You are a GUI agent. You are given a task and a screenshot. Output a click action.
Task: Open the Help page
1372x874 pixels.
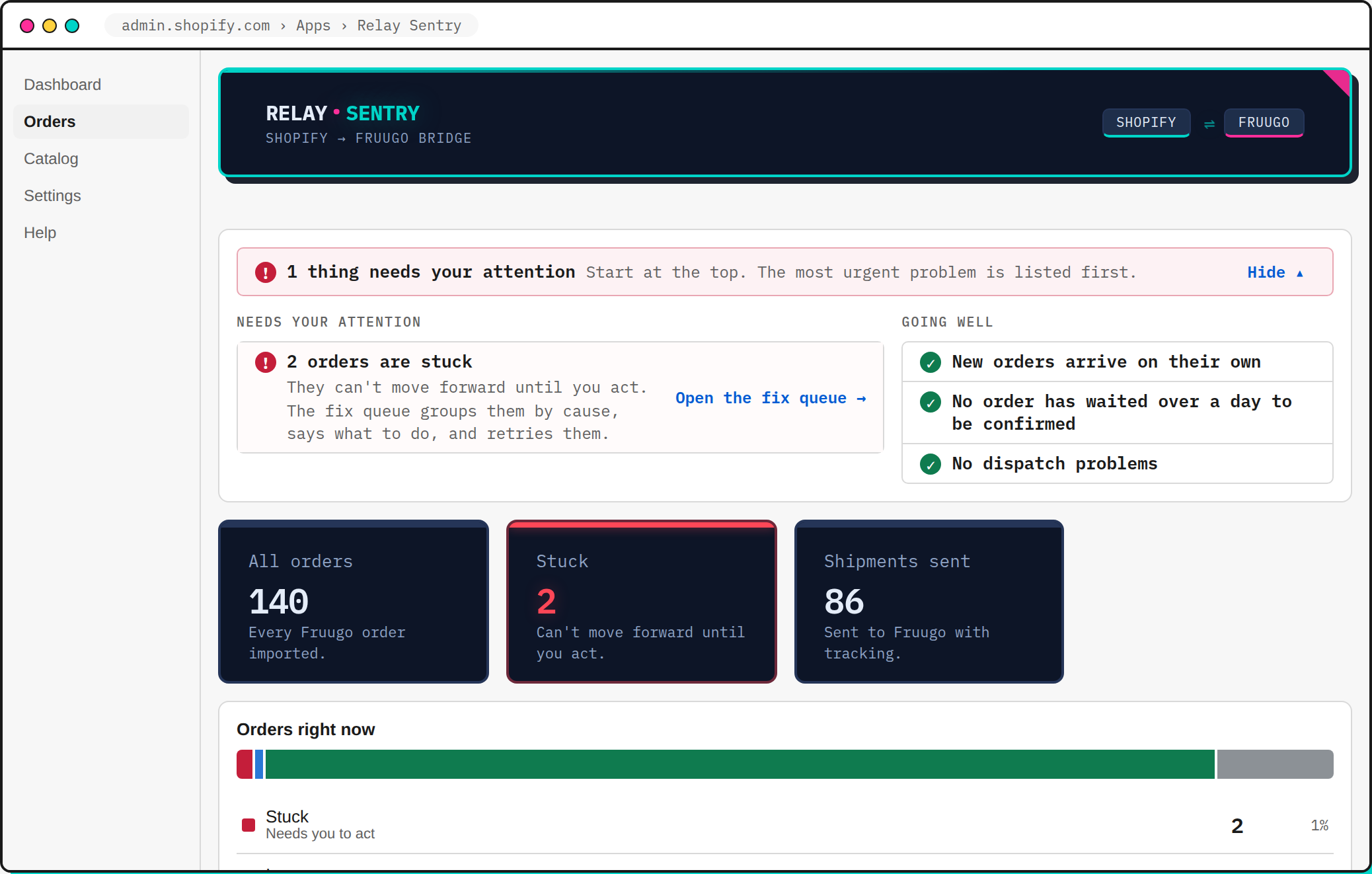pyautogui.click(x=101, y=233)
